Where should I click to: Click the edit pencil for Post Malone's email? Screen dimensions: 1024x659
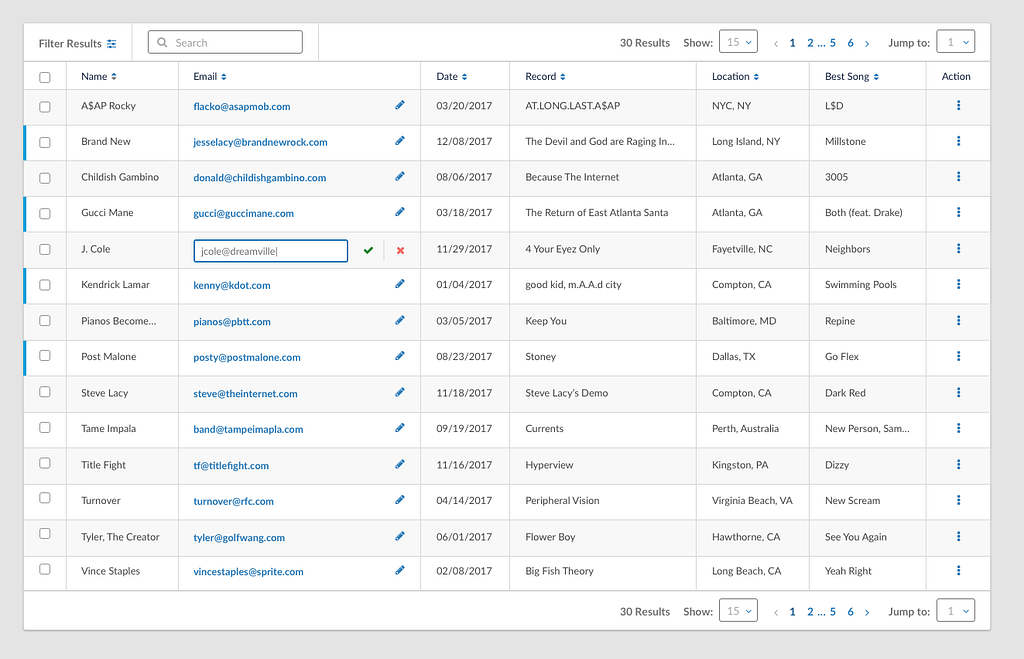pyautogui.click(x=400, y=356)
